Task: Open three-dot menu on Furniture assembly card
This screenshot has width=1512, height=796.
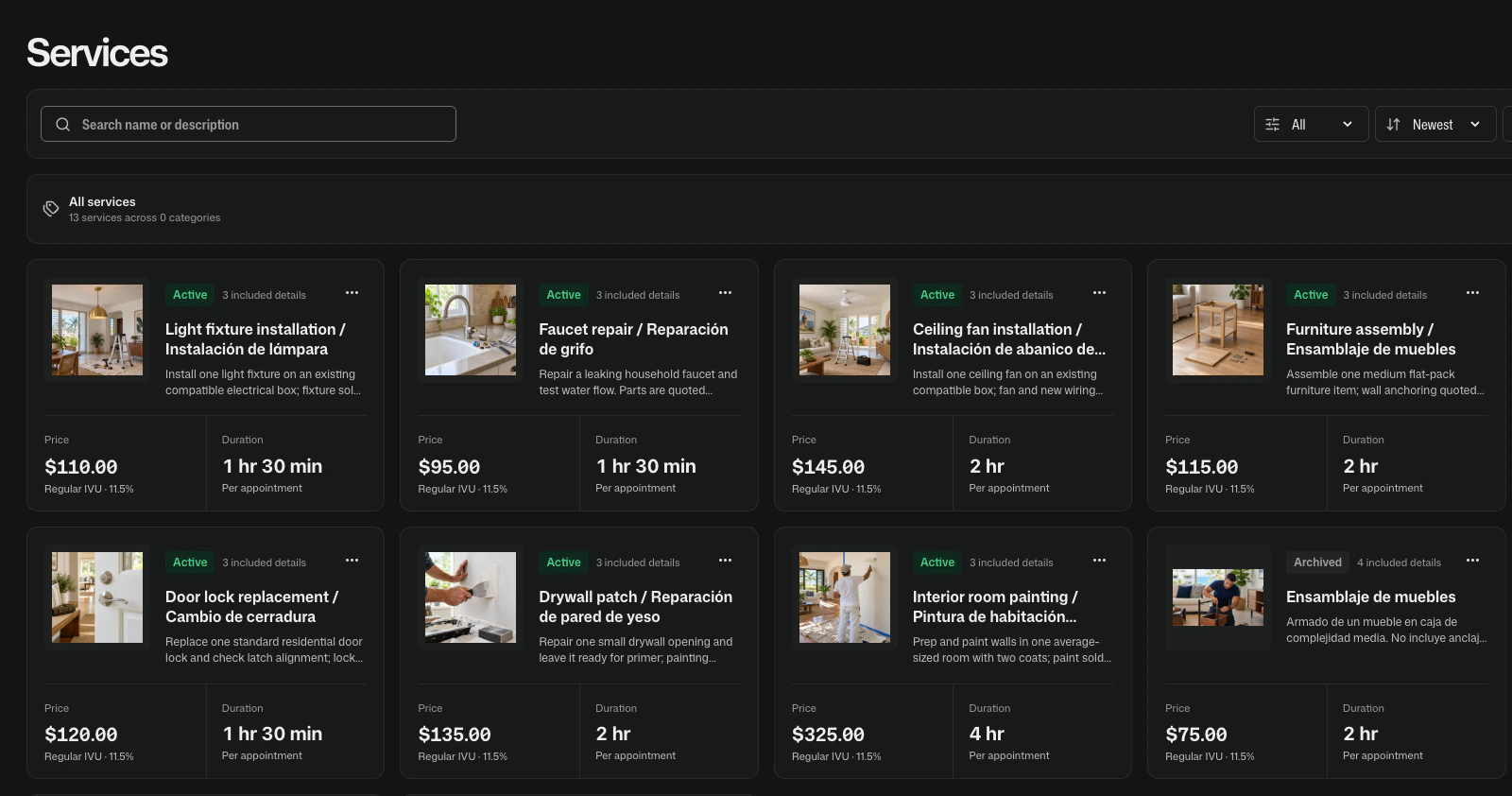Action: 1472,293
